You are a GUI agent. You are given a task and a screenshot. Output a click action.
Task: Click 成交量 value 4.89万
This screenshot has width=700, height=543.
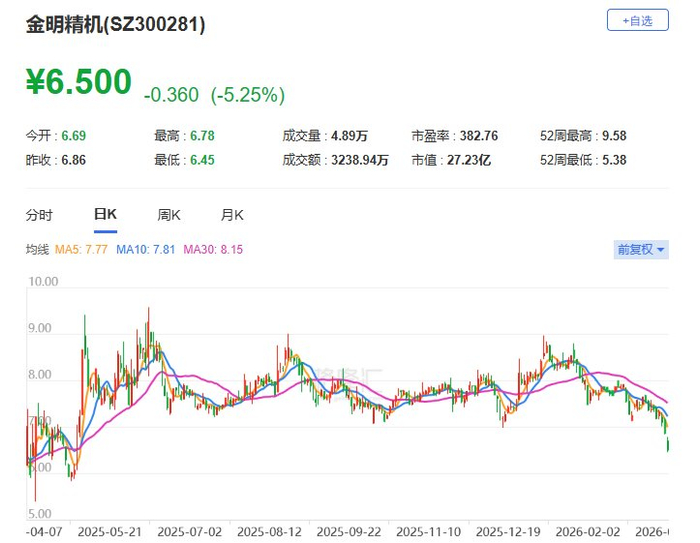(349, 136)
